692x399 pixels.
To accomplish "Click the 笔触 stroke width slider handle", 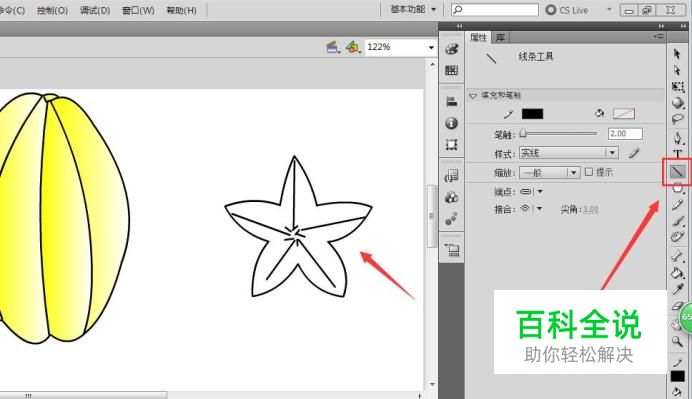I will pyautogui.click(x=523, y=133).
